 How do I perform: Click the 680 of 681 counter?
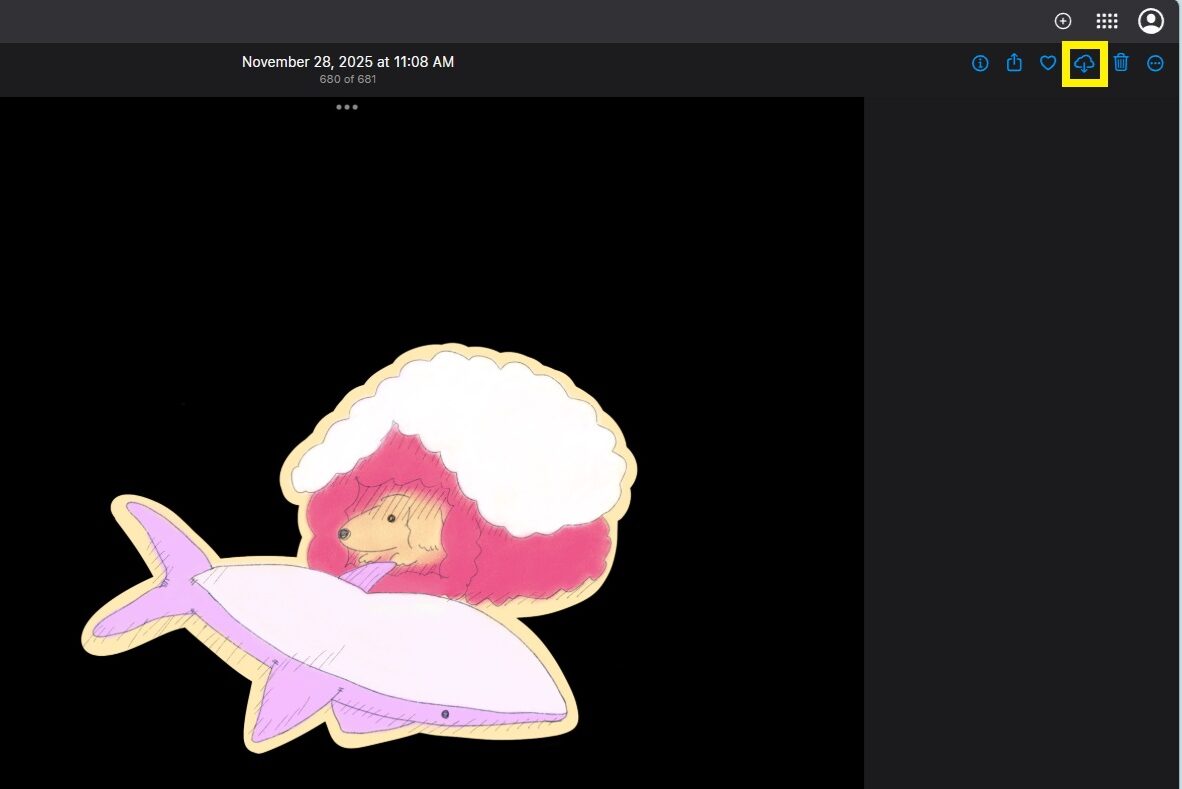[x=348, y=79]
